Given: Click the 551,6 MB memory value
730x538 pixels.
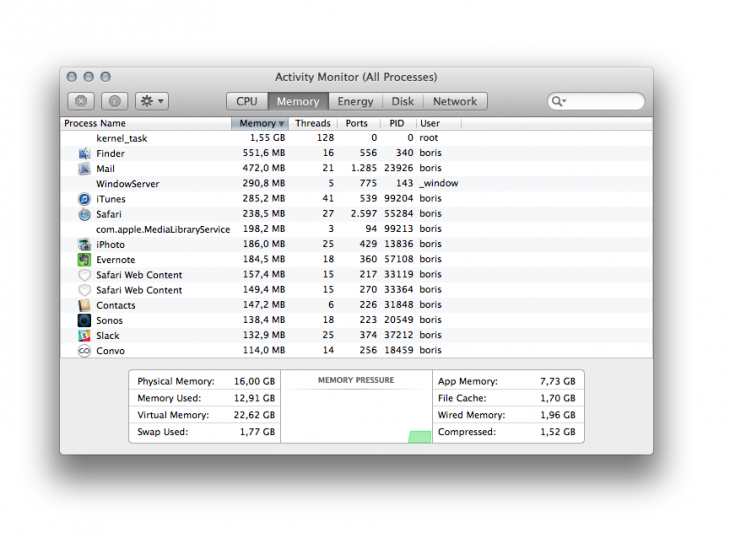Looking at the screenshot, I should [x=264, y=153].
